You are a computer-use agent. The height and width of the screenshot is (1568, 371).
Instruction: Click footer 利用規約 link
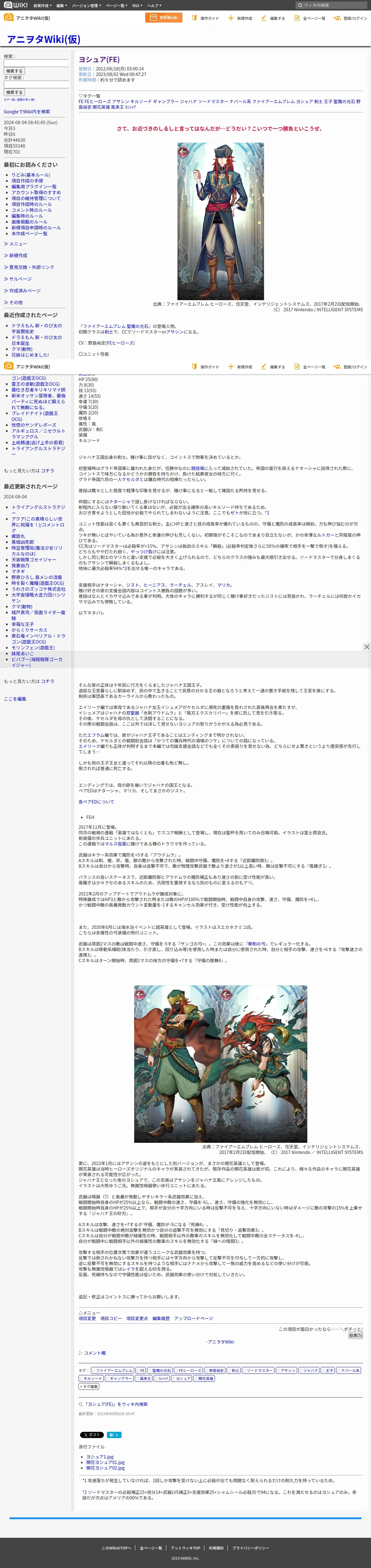click(216, 1548)
